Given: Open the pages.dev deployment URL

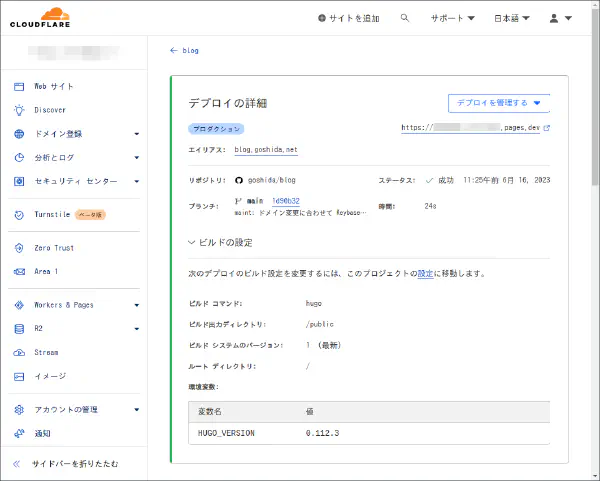Looking at the screenshot, I should pos(471,128).
